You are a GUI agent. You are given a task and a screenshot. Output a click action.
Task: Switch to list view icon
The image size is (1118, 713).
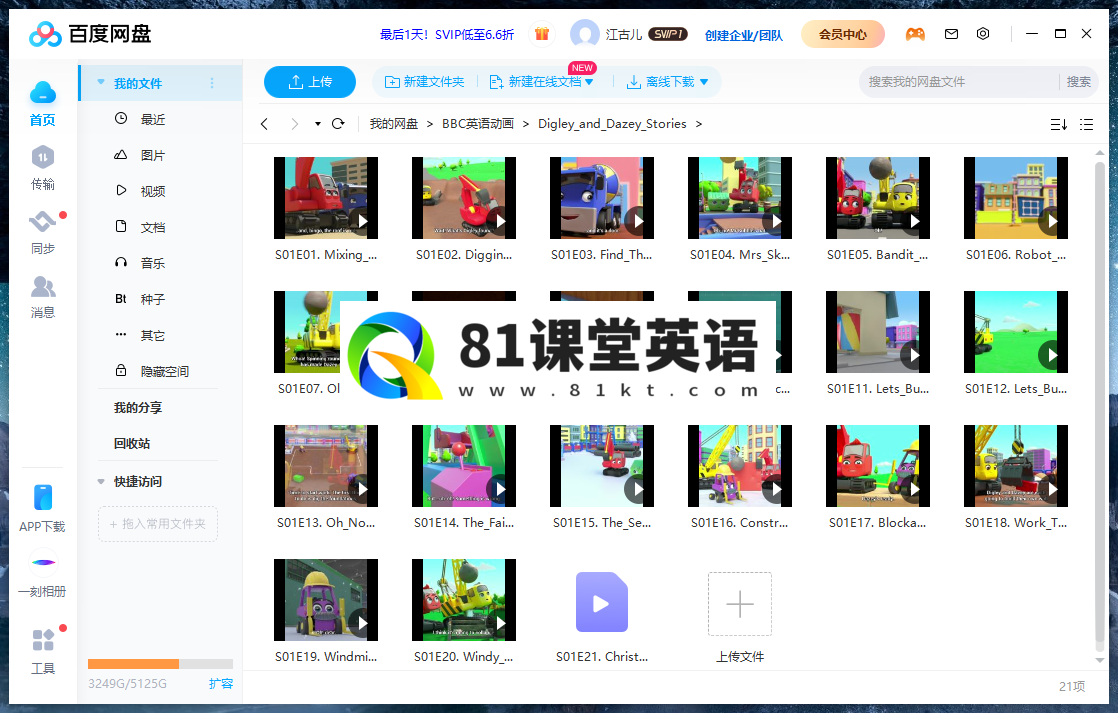1087,125
